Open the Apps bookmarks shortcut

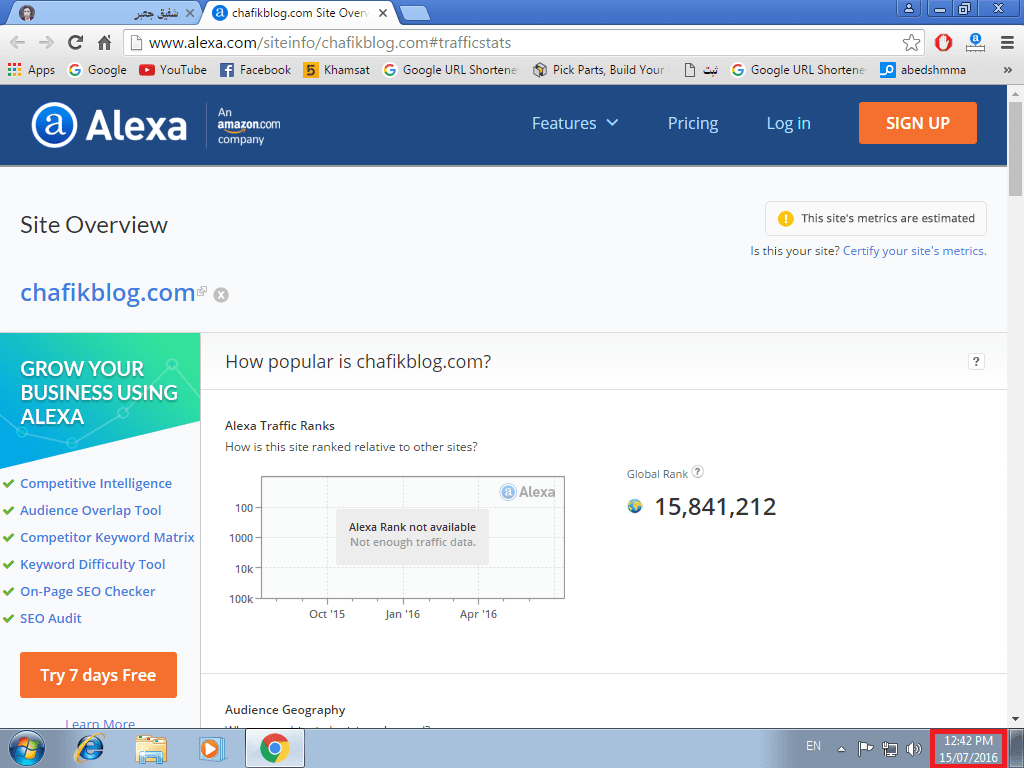(x=31, y=70)
